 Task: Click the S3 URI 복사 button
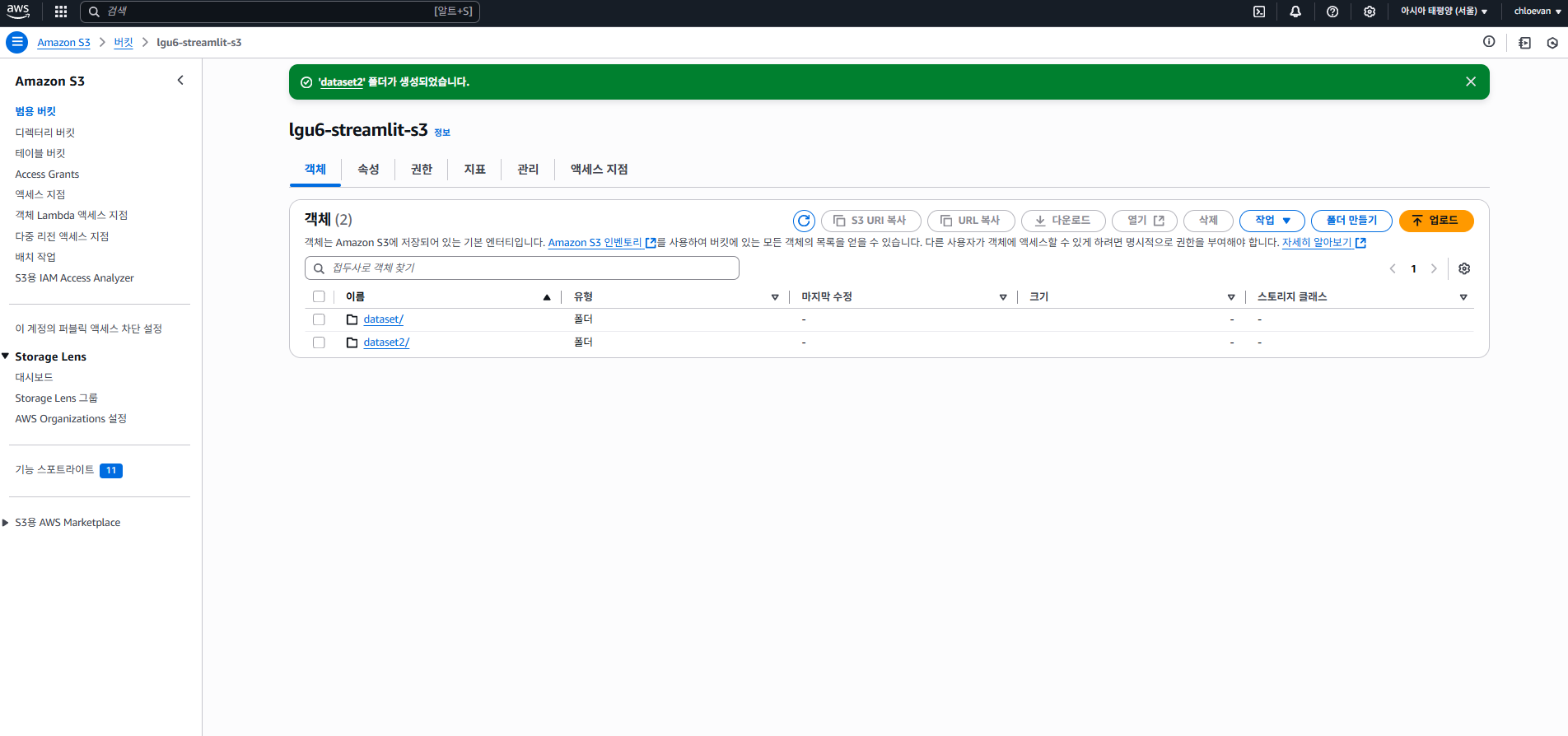871,221
